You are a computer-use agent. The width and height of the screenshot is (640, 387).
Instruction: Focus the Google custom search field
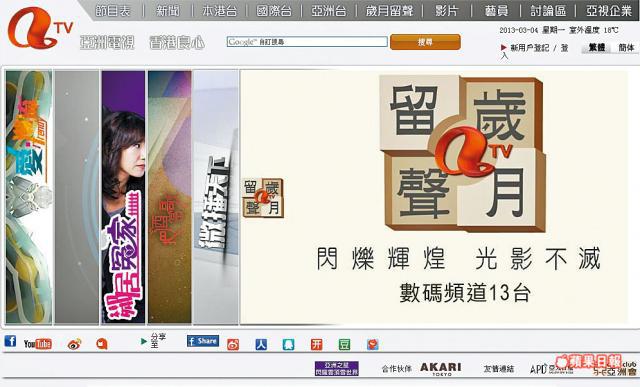[x=307, y=42]
